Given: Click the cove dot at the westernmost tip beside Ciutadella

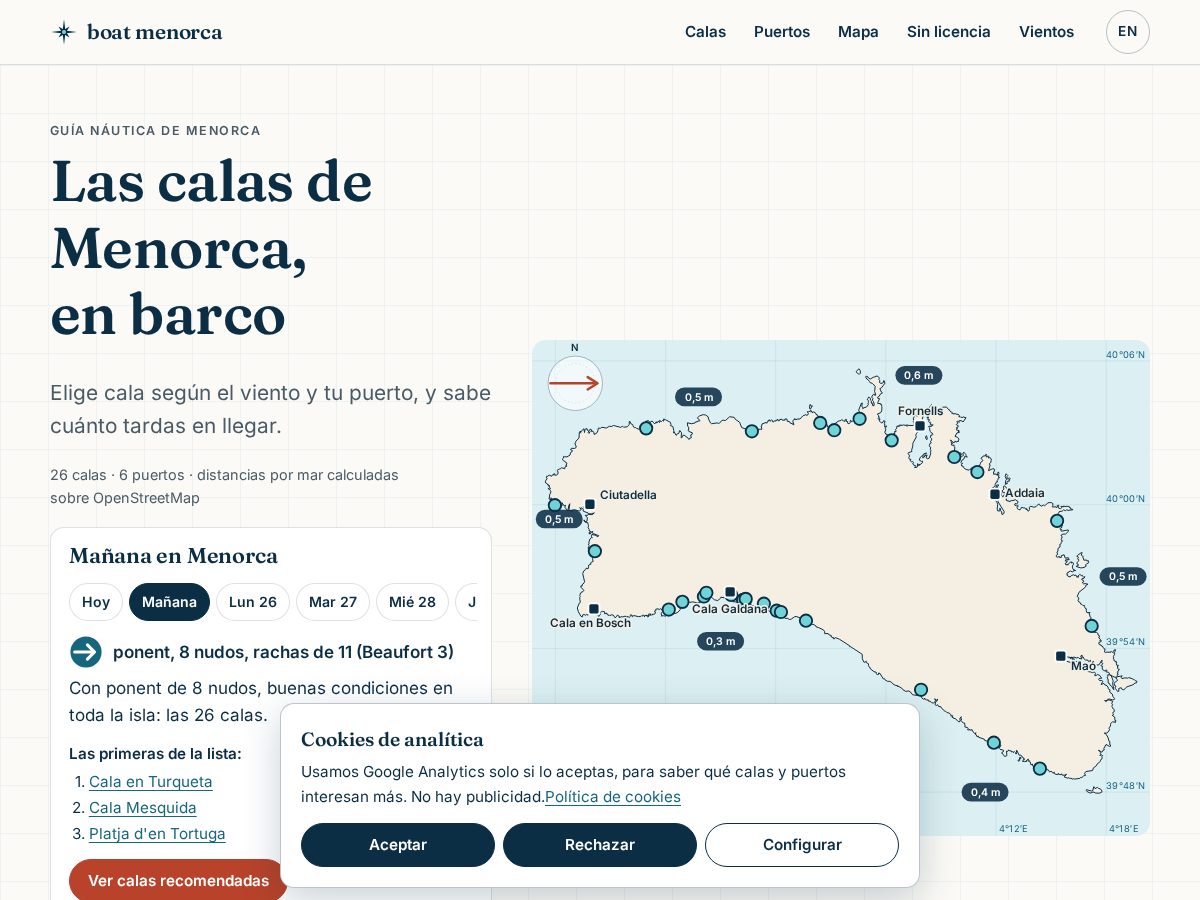Looking at the screenshot, I should 555,505.
